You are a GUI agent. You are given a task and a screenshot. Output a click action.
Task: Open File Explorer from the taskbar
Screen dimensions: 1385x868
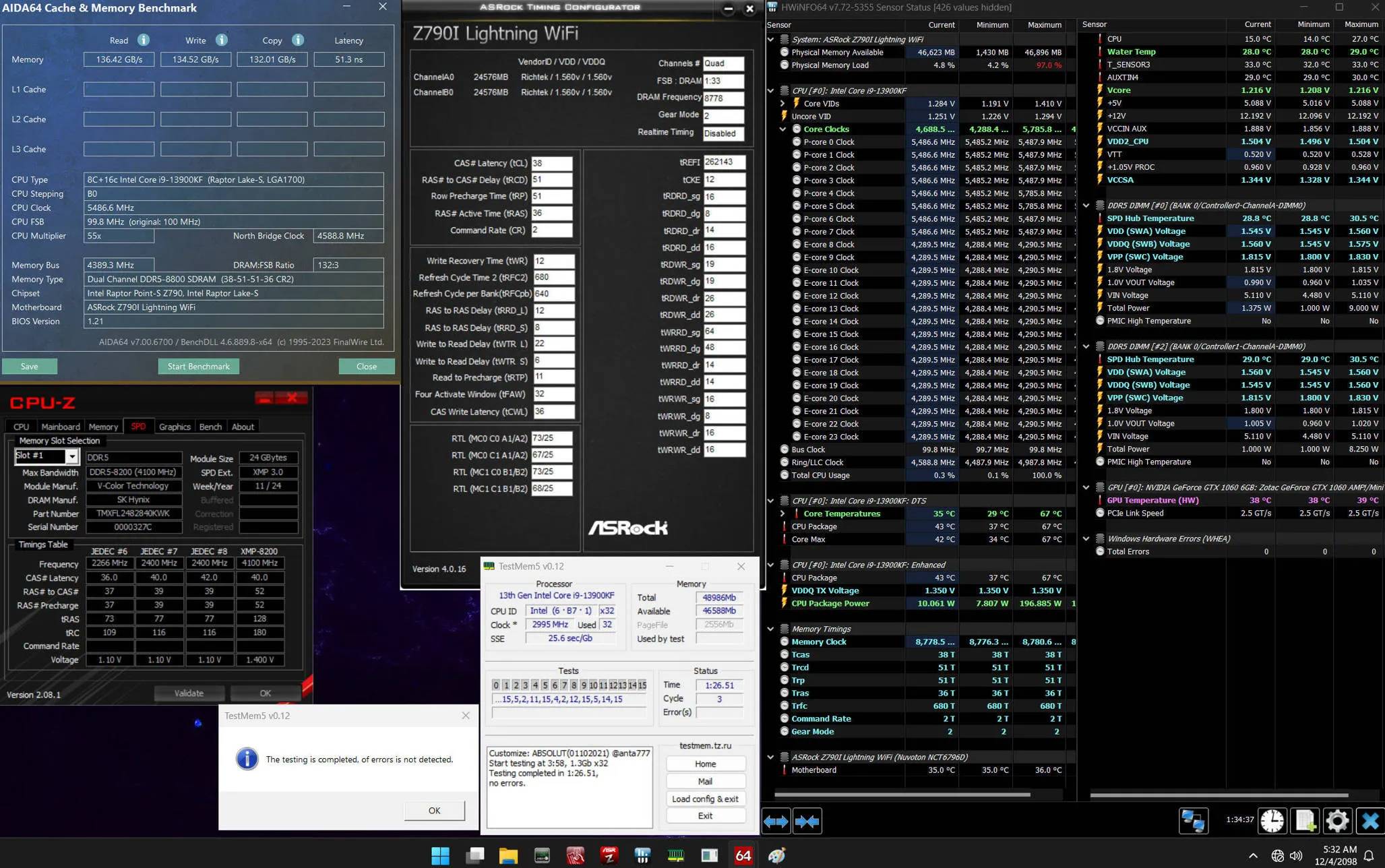508,855
